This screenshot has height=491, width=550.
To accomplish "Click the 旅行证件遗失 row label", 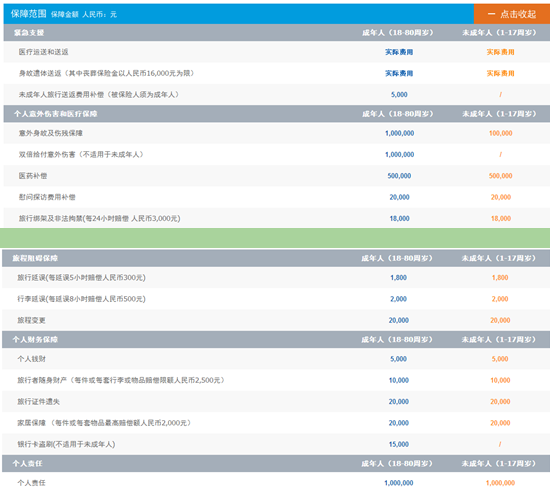I will pyautogui.click(x=39, y=402).
